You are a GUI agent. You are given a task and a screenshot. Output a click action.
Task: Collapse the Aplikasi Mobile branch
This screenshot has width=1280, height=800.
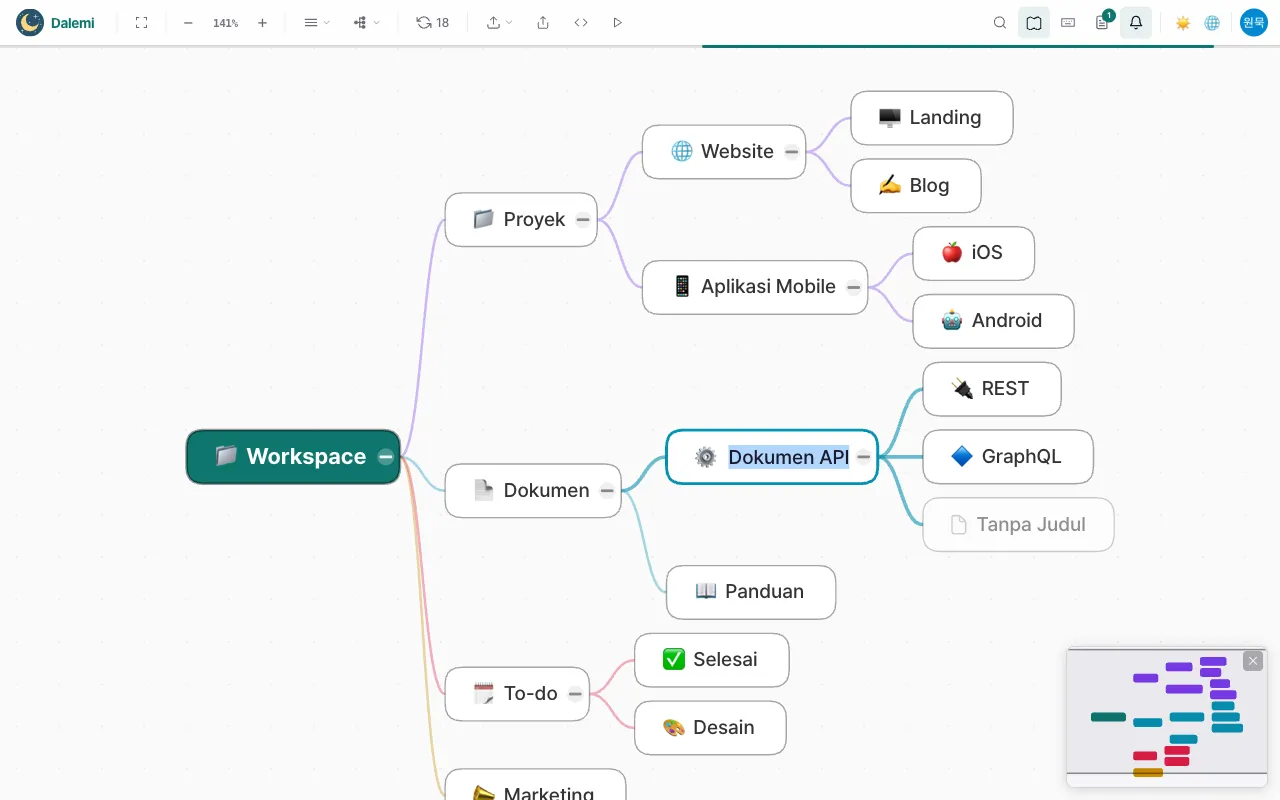pyautogui.click(x=854, y=287)
